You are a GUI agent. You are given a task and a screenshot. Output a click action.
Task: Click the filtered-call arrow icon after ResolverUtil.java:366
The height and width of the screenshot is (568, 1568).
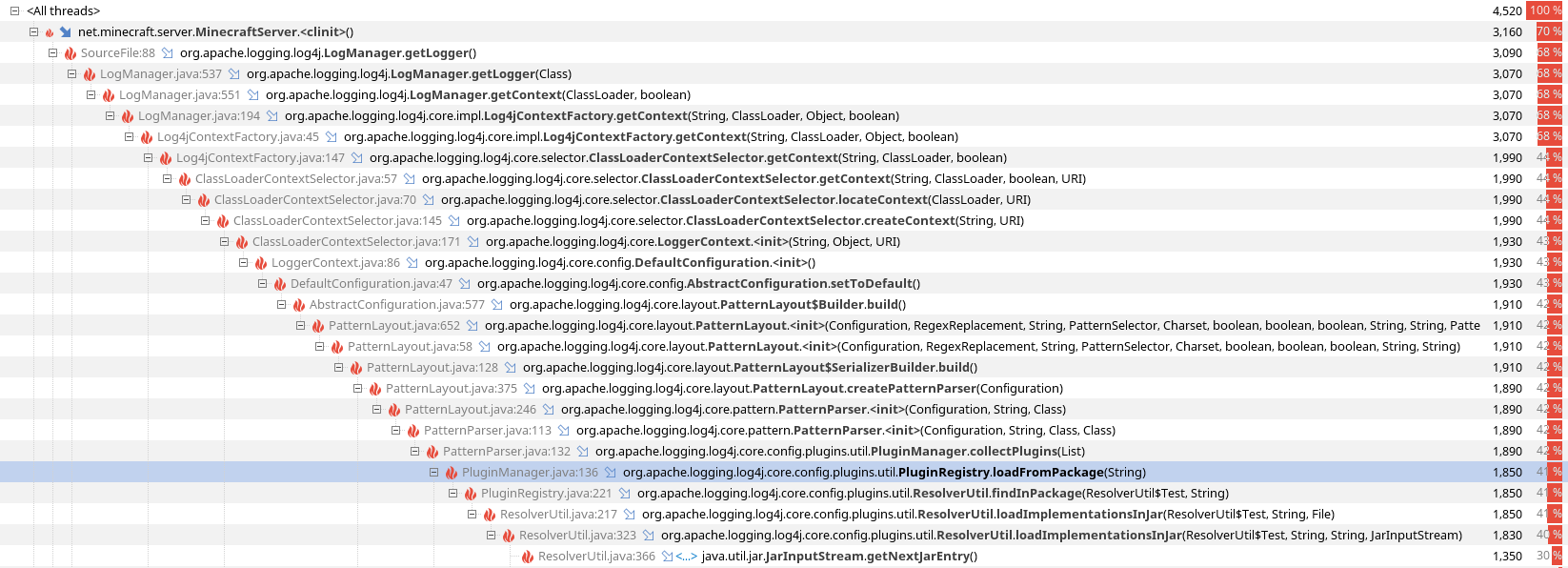click(679, 557)
